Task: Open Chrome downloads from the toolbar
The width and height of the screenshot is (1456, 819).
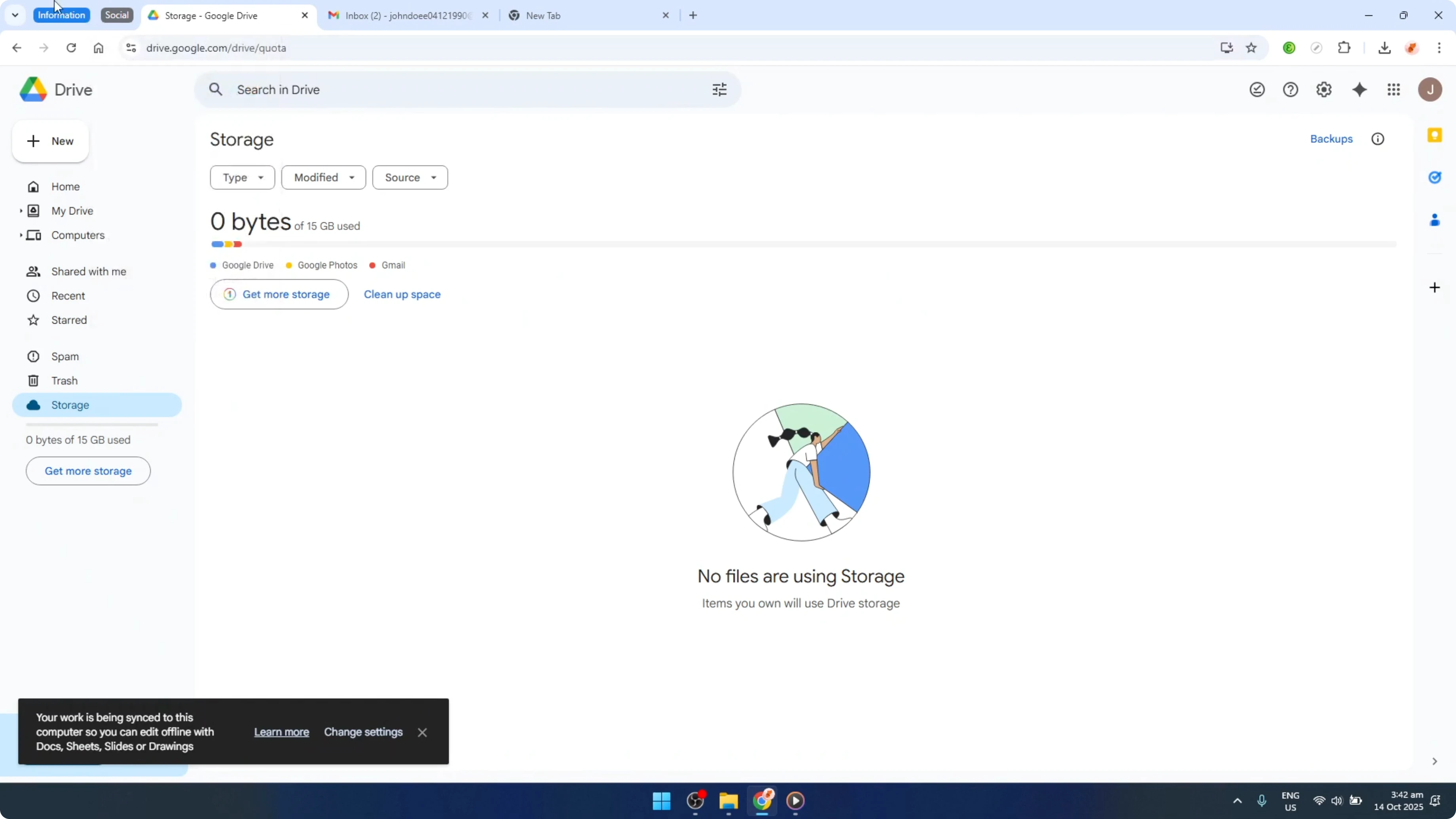Action: [x=1385, y=47]
